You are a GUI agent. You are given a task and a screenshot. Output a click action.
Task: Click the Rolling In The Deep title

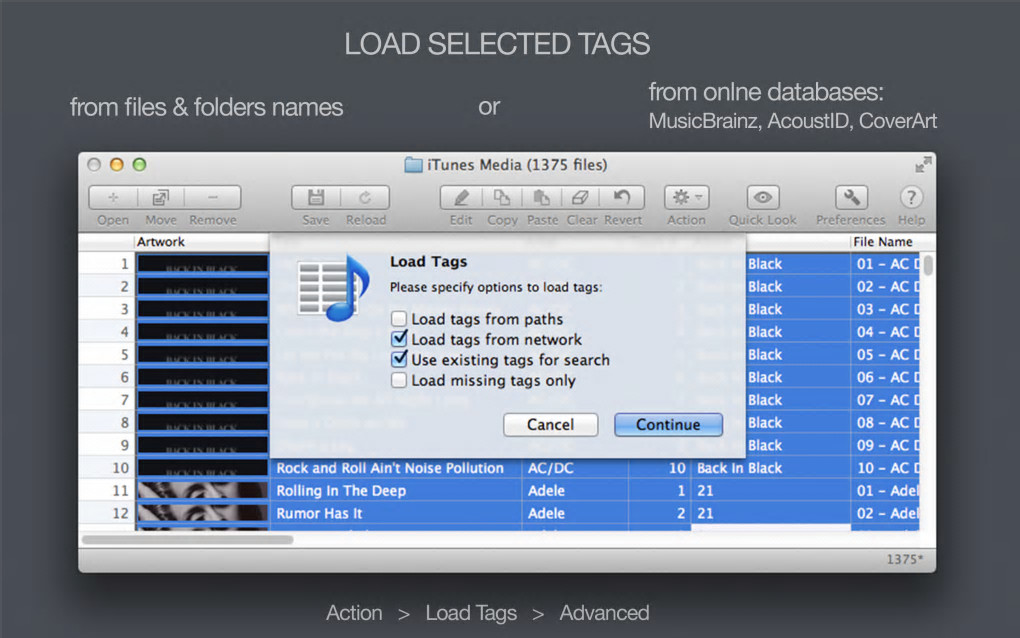pyautogui.click(x=341, y=491)
